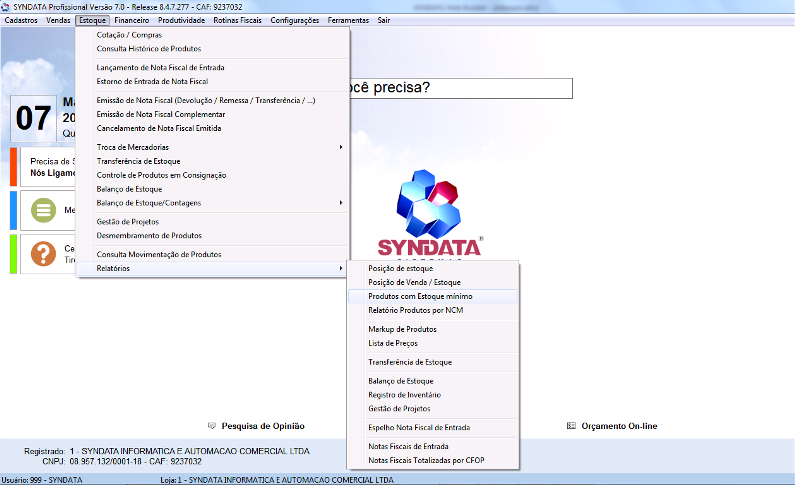The height and width of the screenshot is (485, 795).
Task: Select Transferência de Estoque in the Relatórios submenu
Action: tap(433, 362)
